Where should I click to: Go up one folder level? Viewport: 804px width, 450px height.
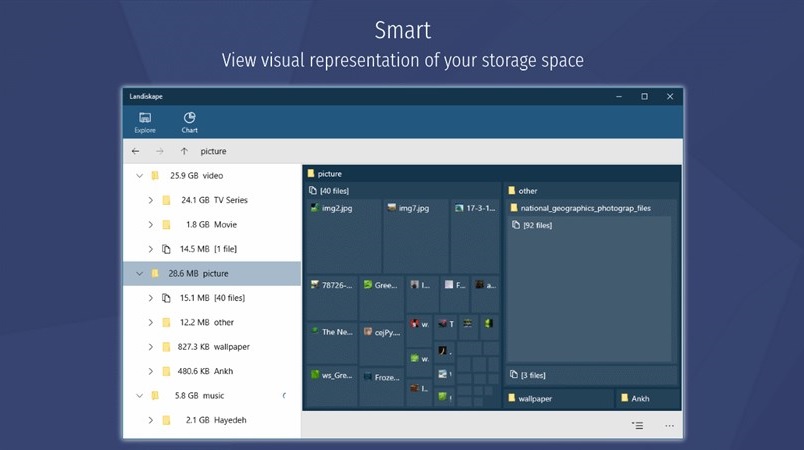184,151
